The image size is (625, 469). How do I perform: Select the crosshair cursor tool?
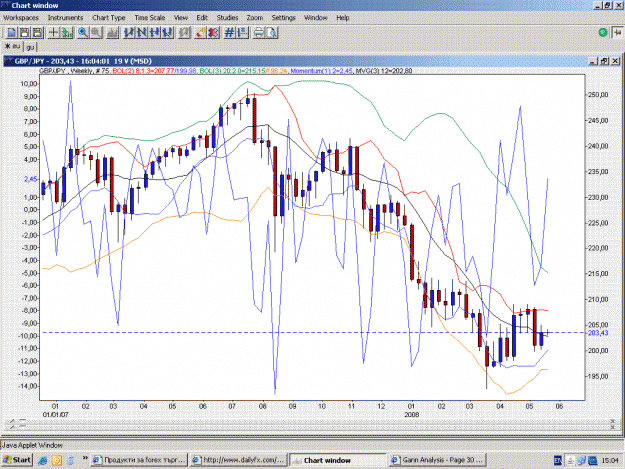(x=53, y=33)
